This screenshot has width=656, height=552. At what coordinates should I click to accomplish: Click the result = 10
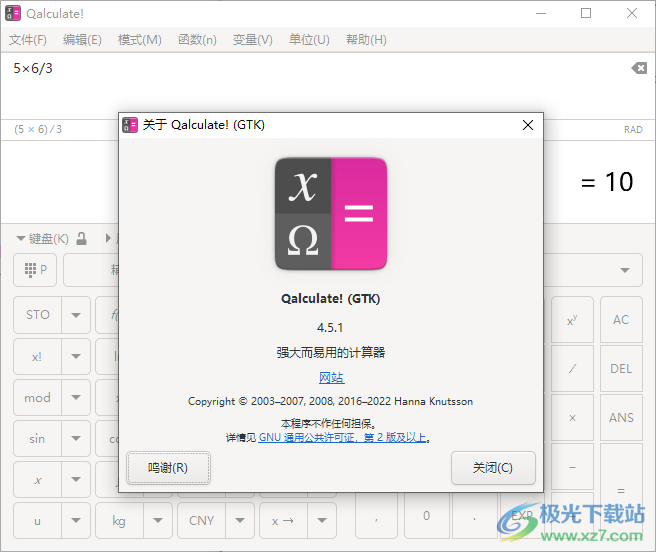(x=607, y=182)
